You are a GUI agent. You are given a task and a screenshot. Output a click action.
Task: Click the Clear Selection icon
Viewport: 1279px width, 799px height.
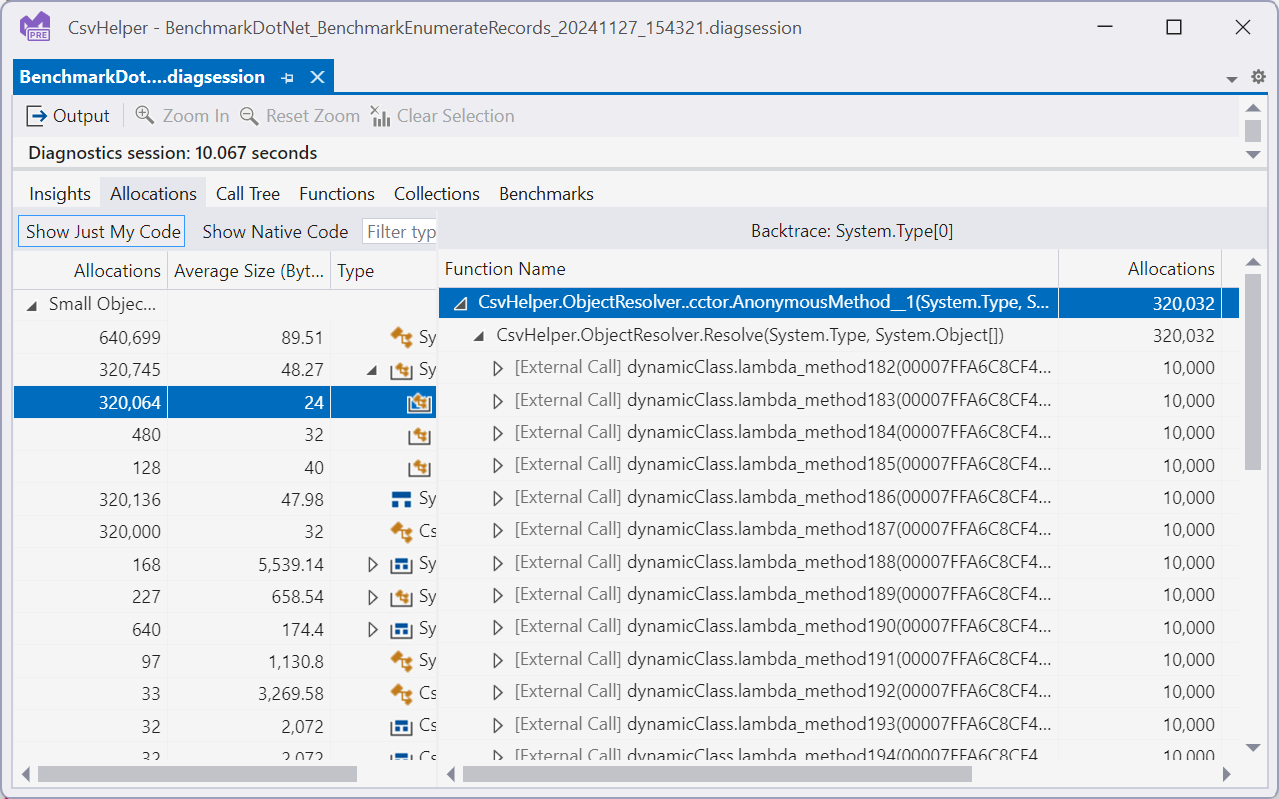[x=380, y=116]
